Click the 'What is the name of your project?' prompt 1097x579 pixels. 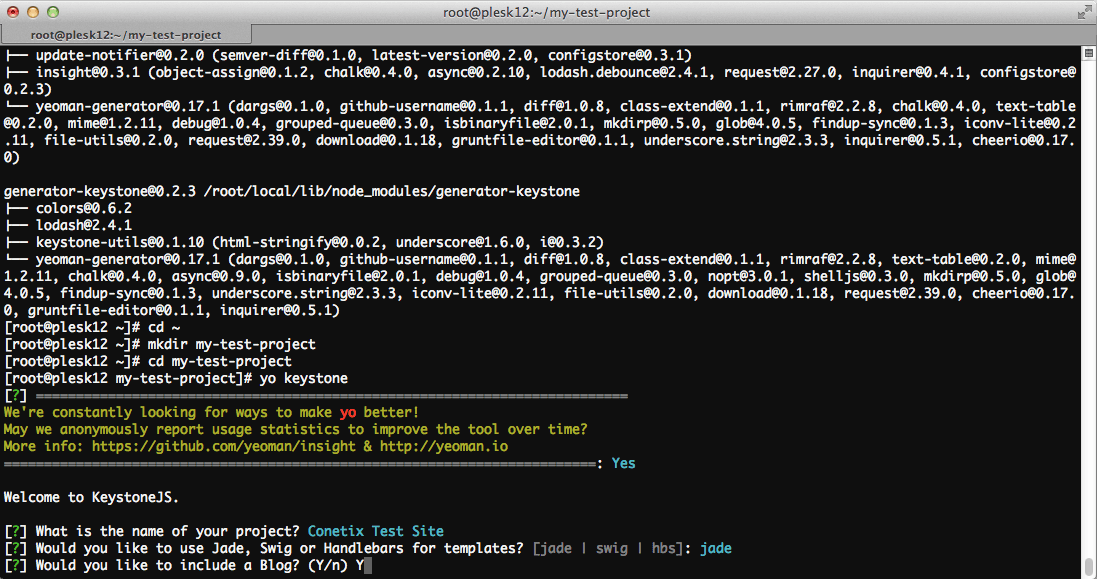tap(168, 531)
